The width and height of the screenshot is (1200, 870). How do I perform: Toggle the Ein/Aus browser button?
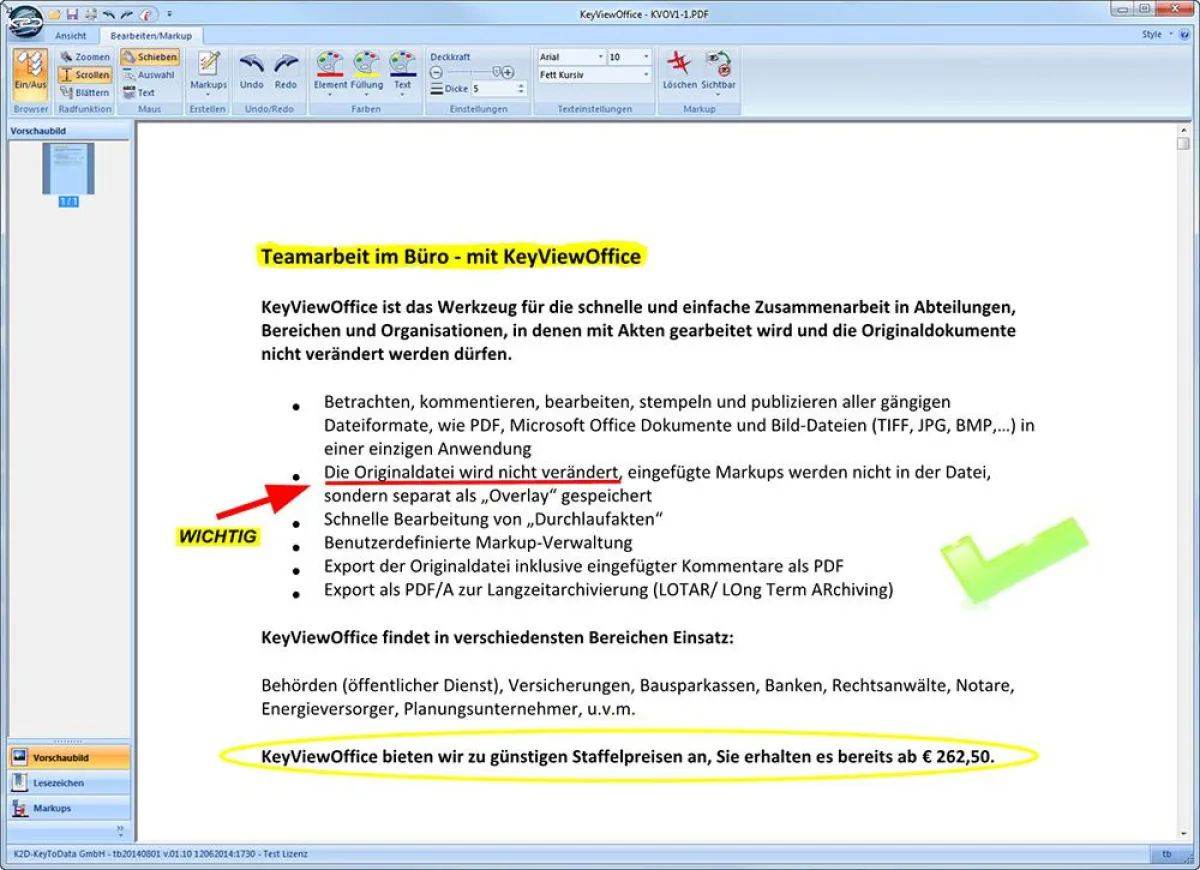[27, 70]
